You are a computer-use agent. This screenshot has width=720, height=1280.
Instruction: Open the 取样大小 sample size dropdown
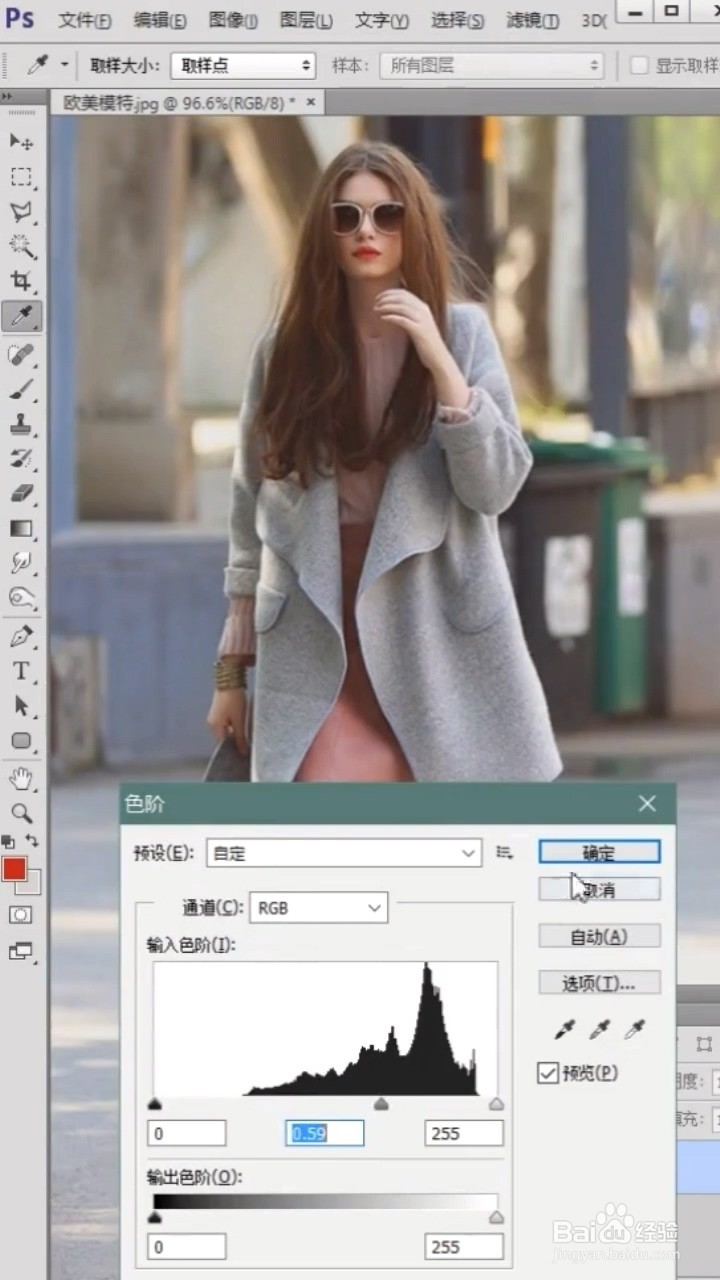click(x=243, y=66)
